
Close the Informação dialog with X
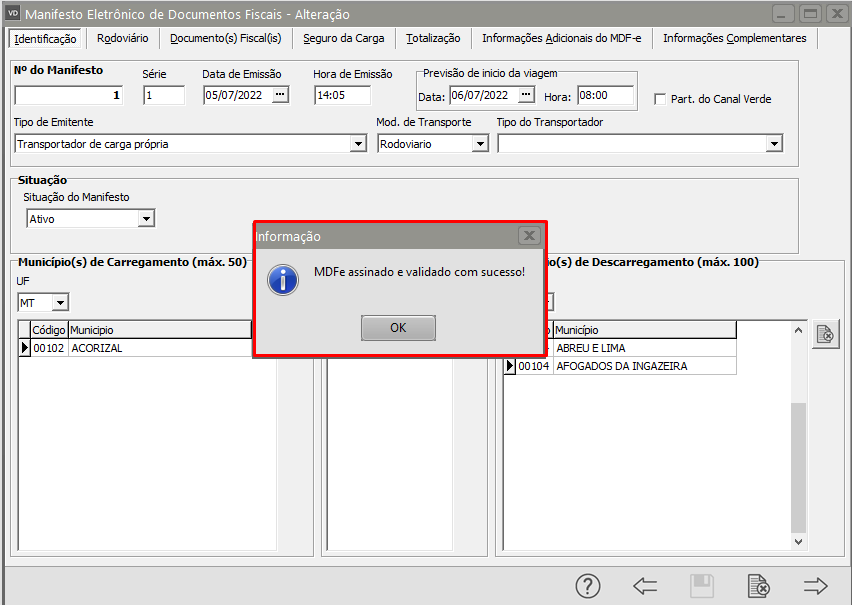[x=529, y=236]
